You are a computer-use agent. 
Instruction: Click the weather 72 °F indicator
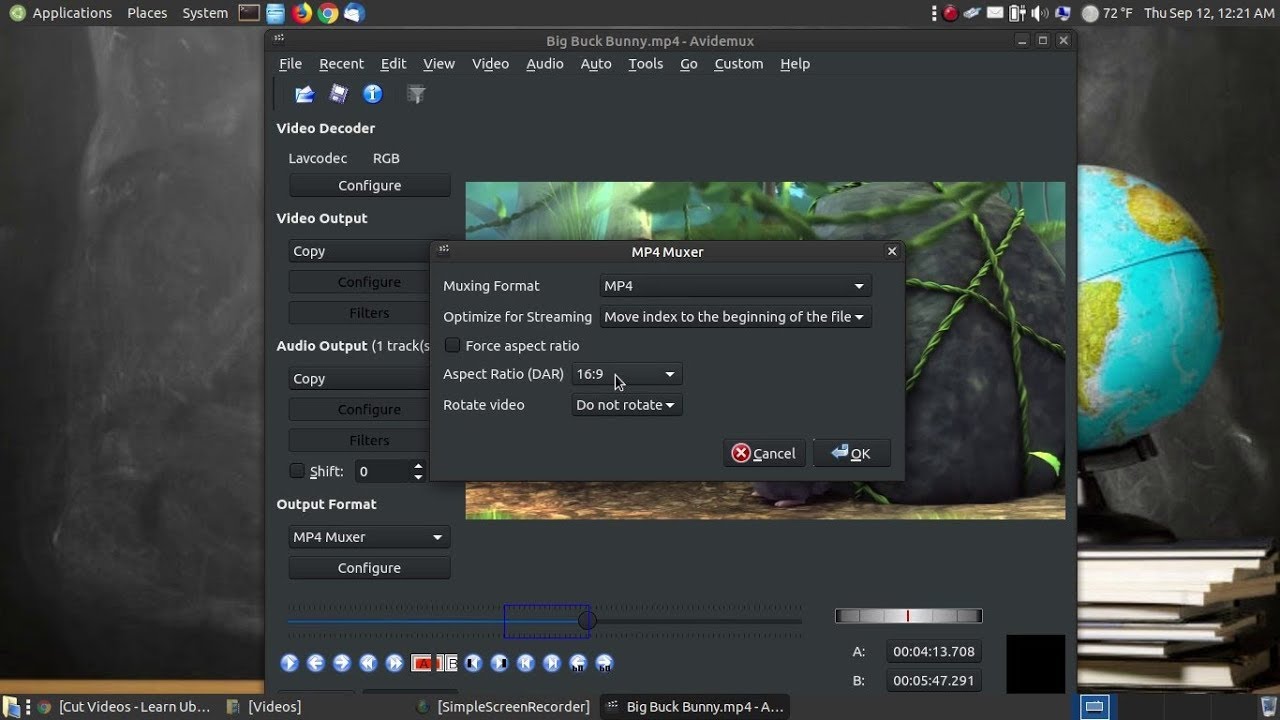coord(1107,13)
